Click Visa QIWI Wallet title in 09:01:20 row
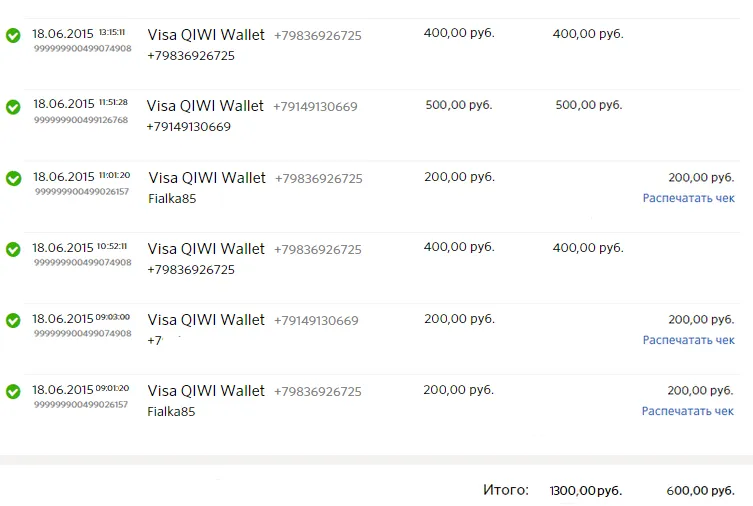This screenshot has width=753, height=506. (206, 391)
